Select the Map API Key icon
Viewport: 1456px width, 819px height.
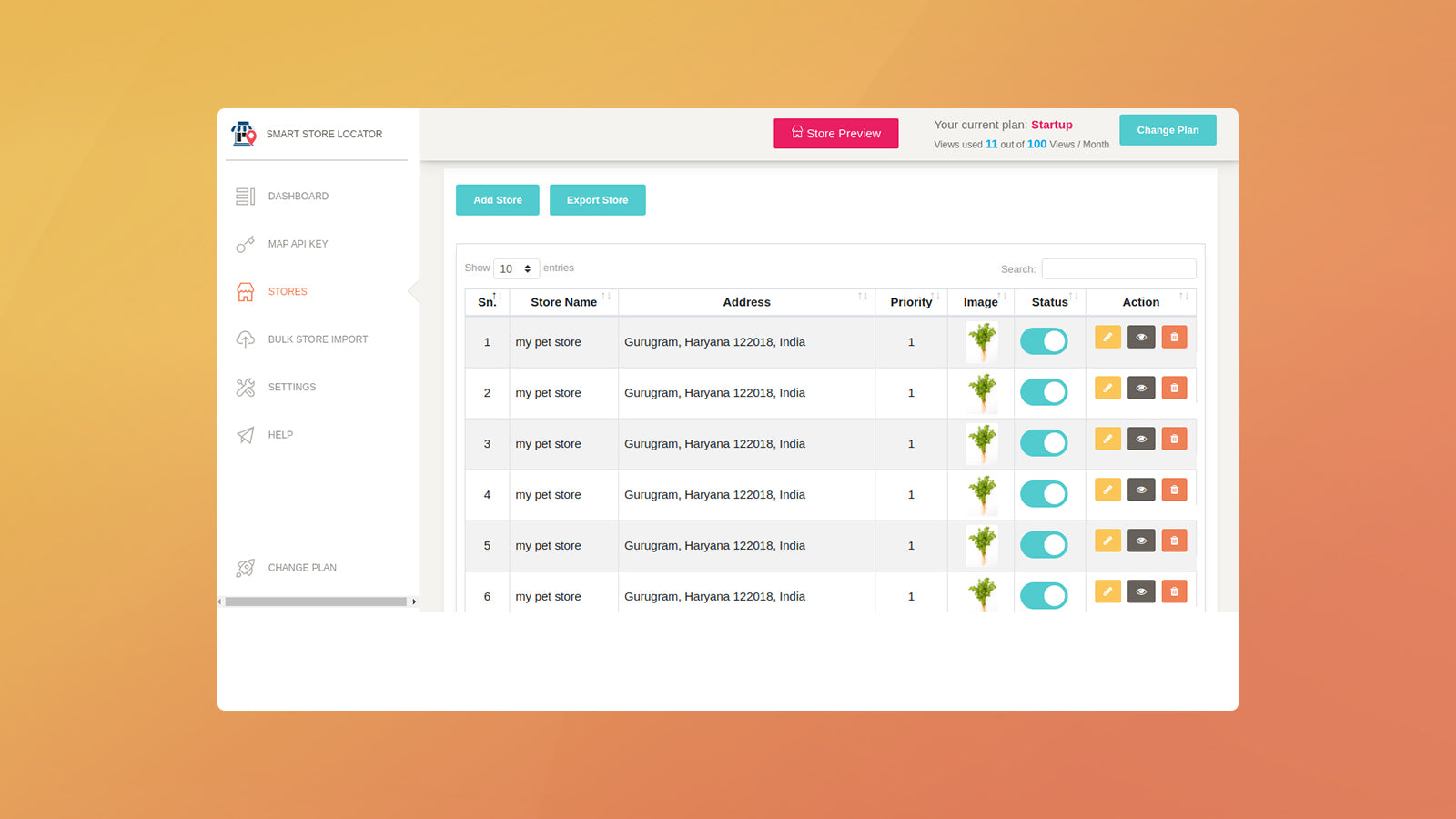pos(244,244)
